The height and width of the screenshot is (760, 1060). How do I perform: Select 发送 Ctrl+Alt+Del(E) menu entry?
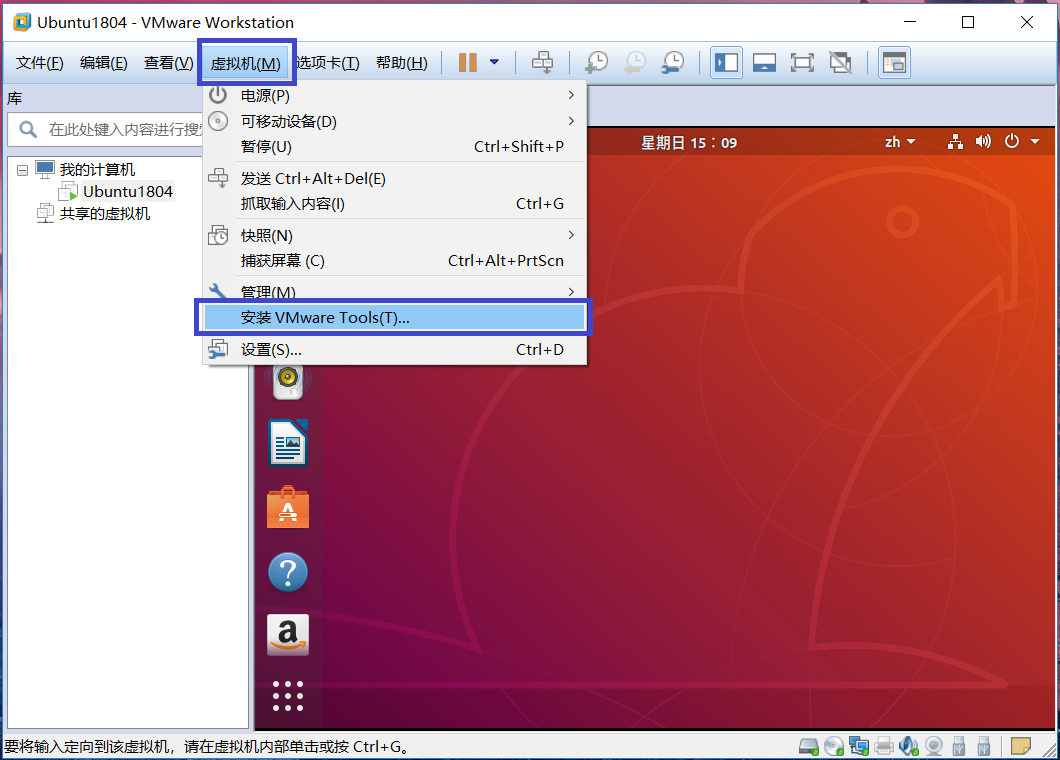pyautogui.click(x=395, y=179)
